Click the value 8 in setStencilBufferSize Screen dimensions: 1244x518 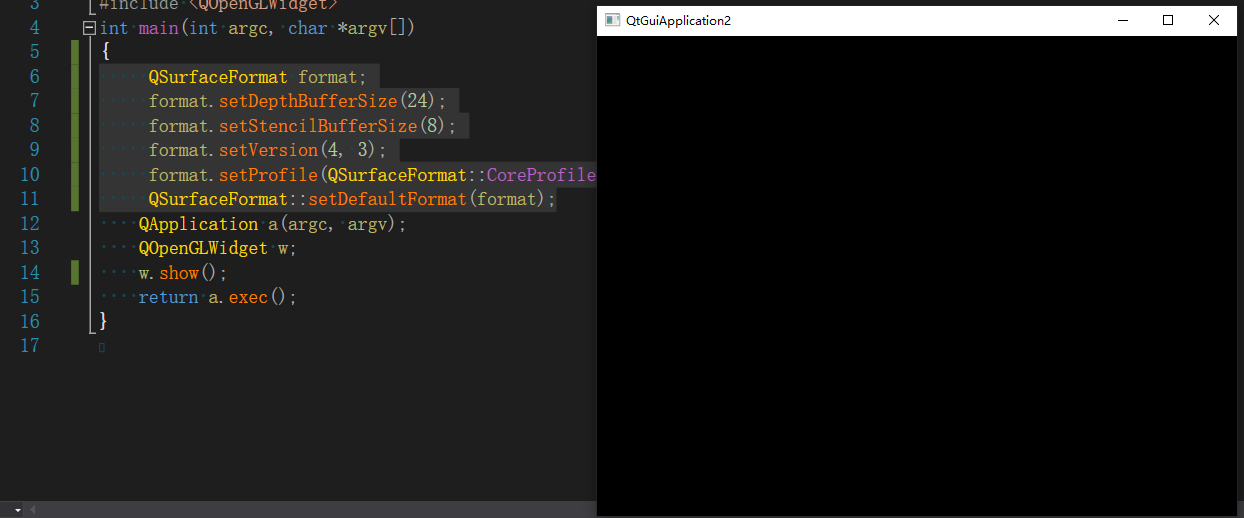coord(432,126)
